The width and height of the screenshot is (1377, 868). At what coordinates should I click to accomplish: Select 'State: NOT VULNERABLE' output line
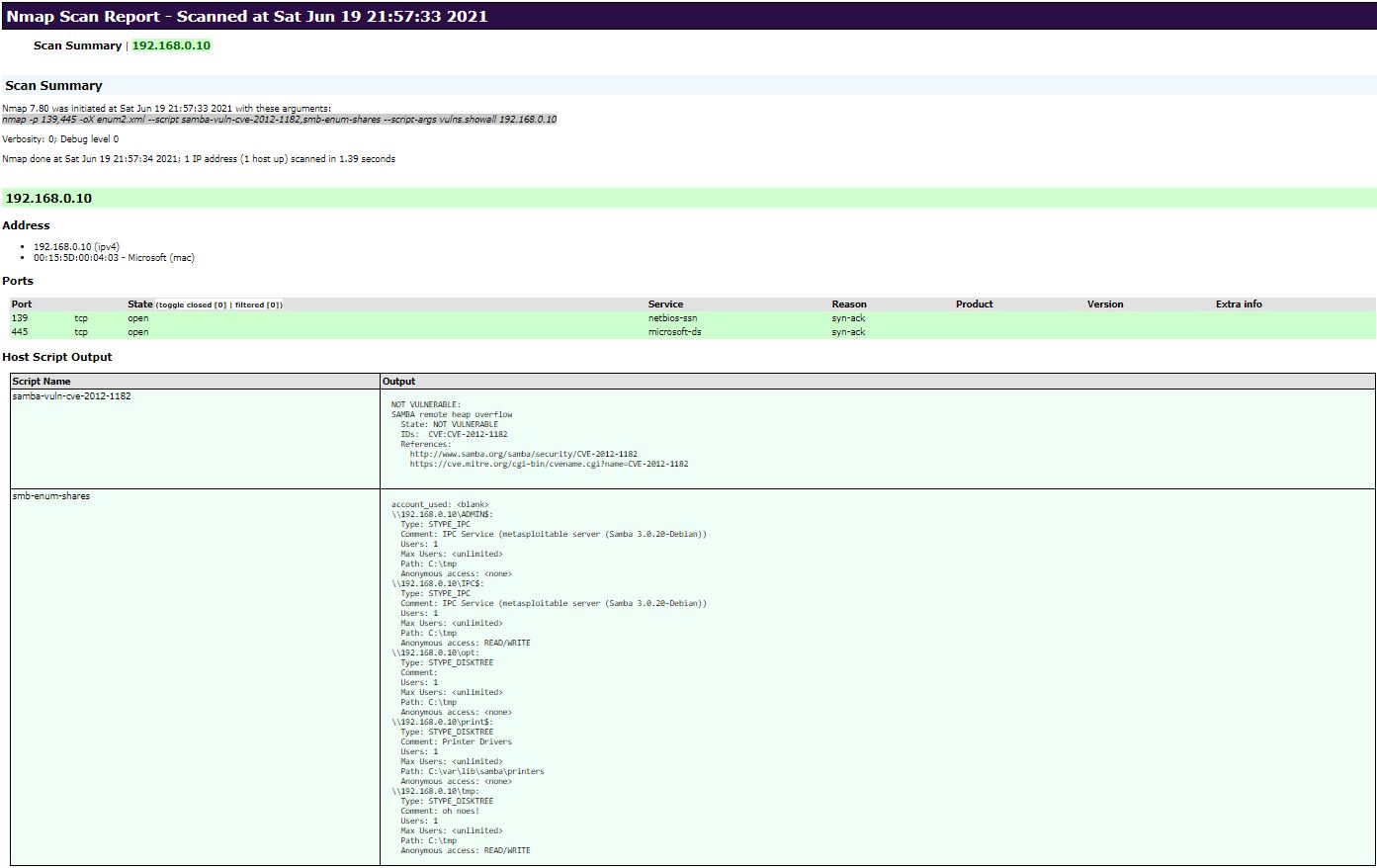click(x=450, y=425)
